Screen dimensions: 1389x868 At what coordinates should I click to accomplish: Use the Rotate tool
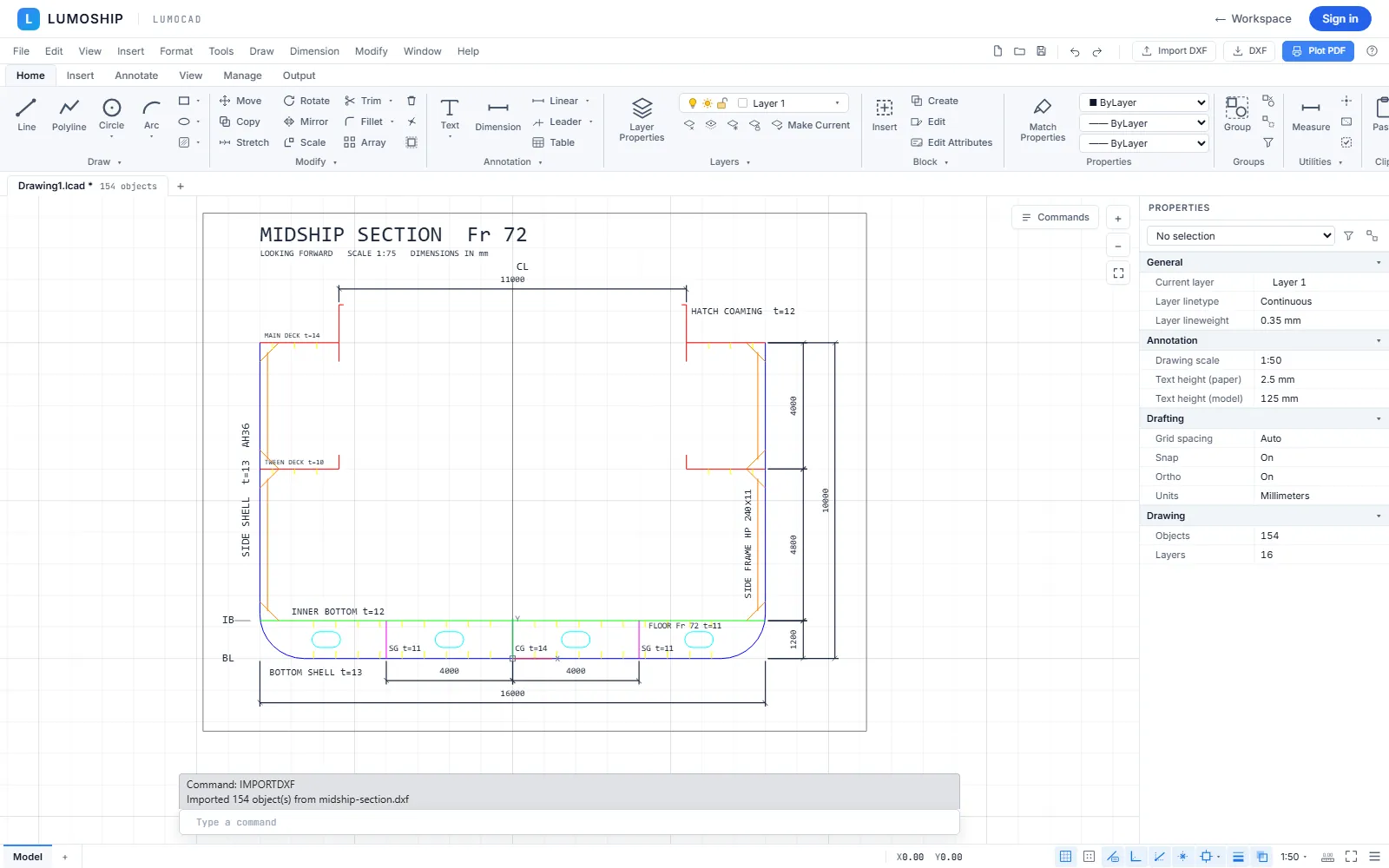(306, 101)
